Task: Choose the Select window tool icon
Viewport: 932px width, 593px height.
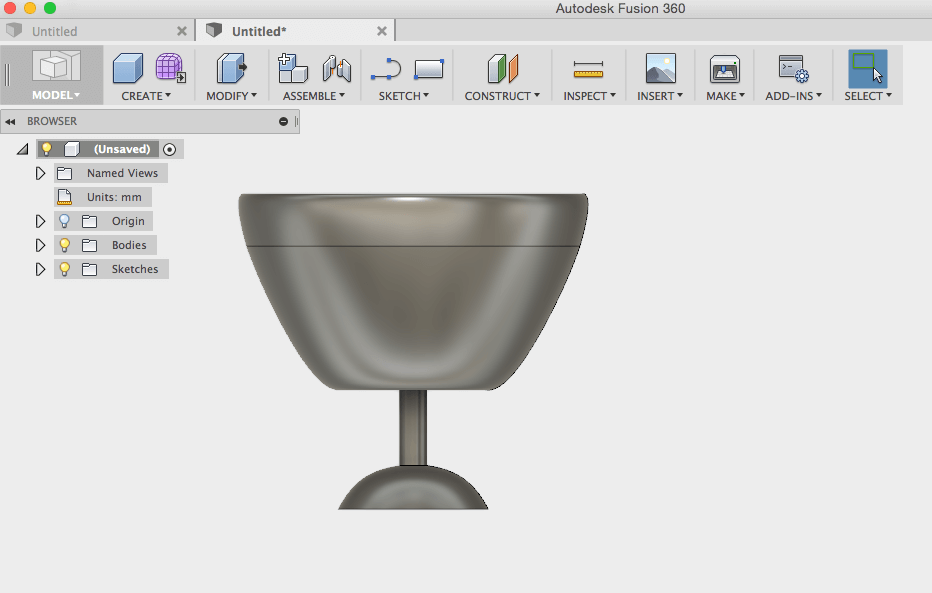Action: click(868, 68)
